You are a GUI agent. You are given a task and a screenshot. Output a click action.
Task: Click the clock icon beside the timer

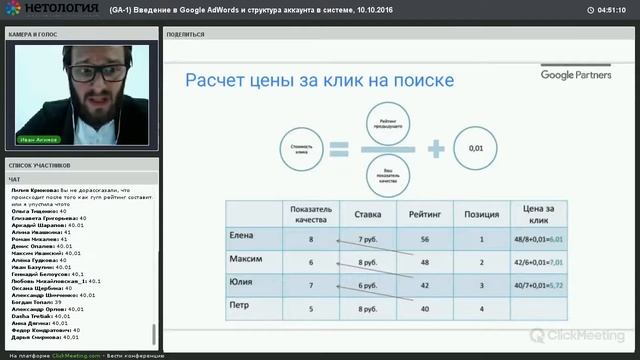click(x=590, y=10)
